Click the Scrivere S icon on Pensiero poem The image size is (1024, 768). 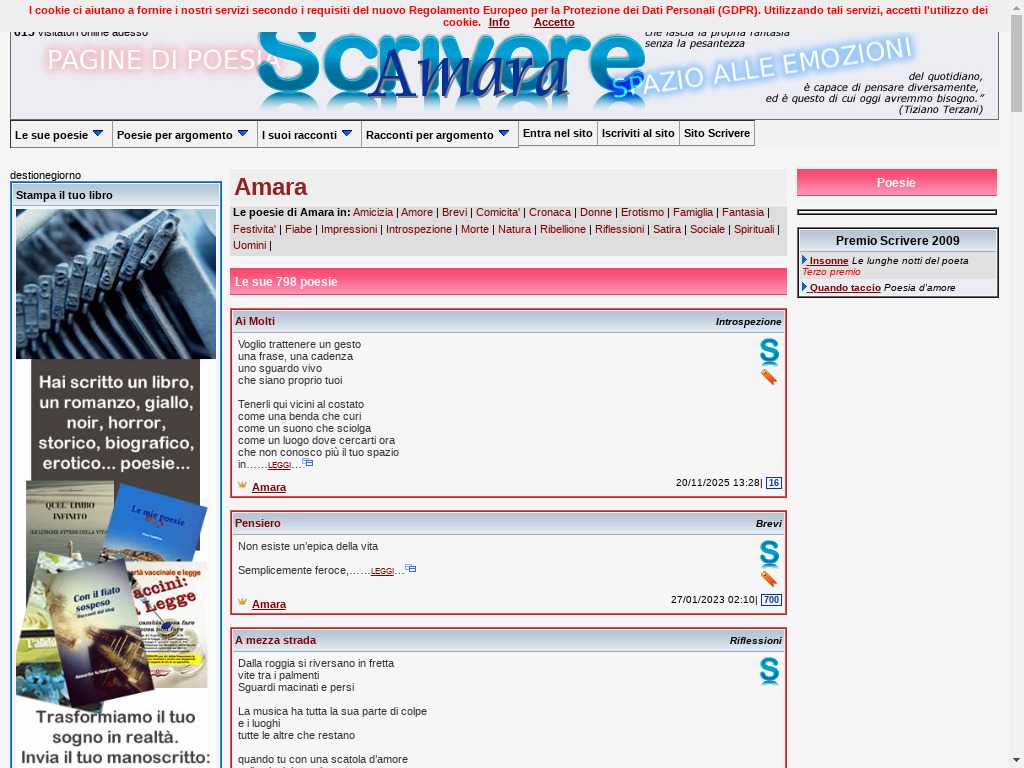point(768,554)
